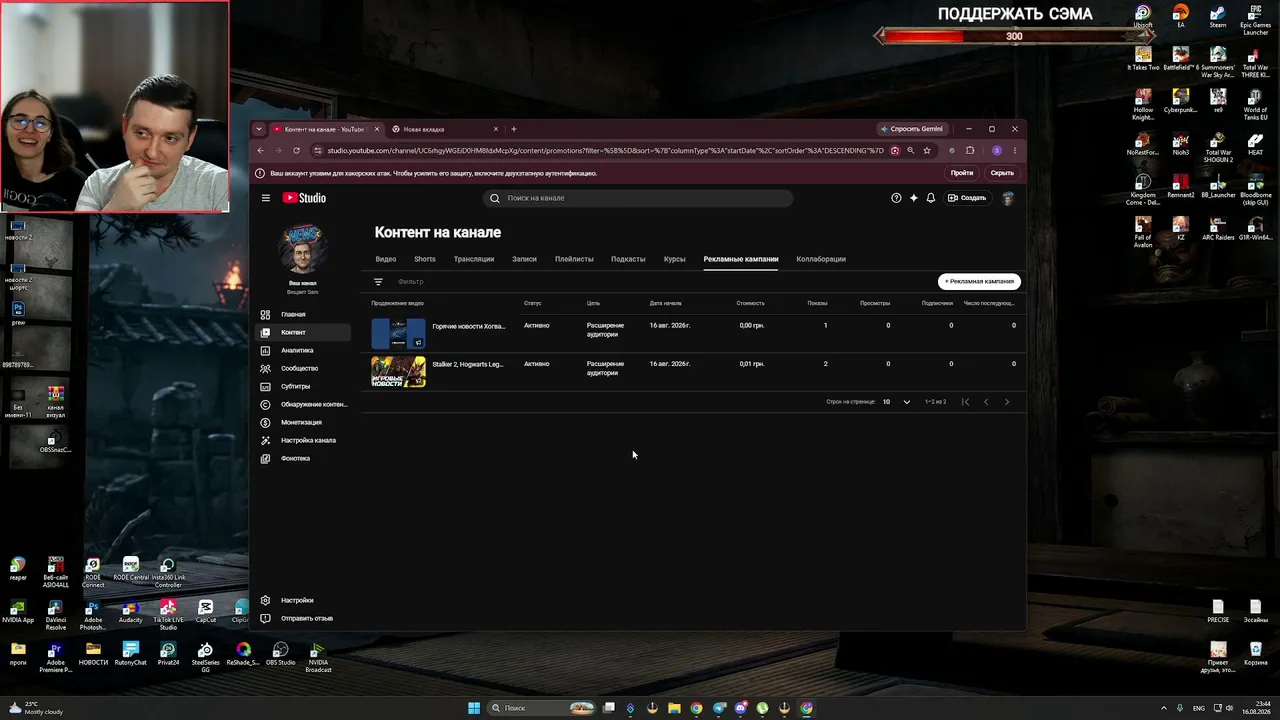Image resolution: width=1280 pixels, height=720 pixels.
Task: Switch to the Видео tab
Action: tap(386, 259)
